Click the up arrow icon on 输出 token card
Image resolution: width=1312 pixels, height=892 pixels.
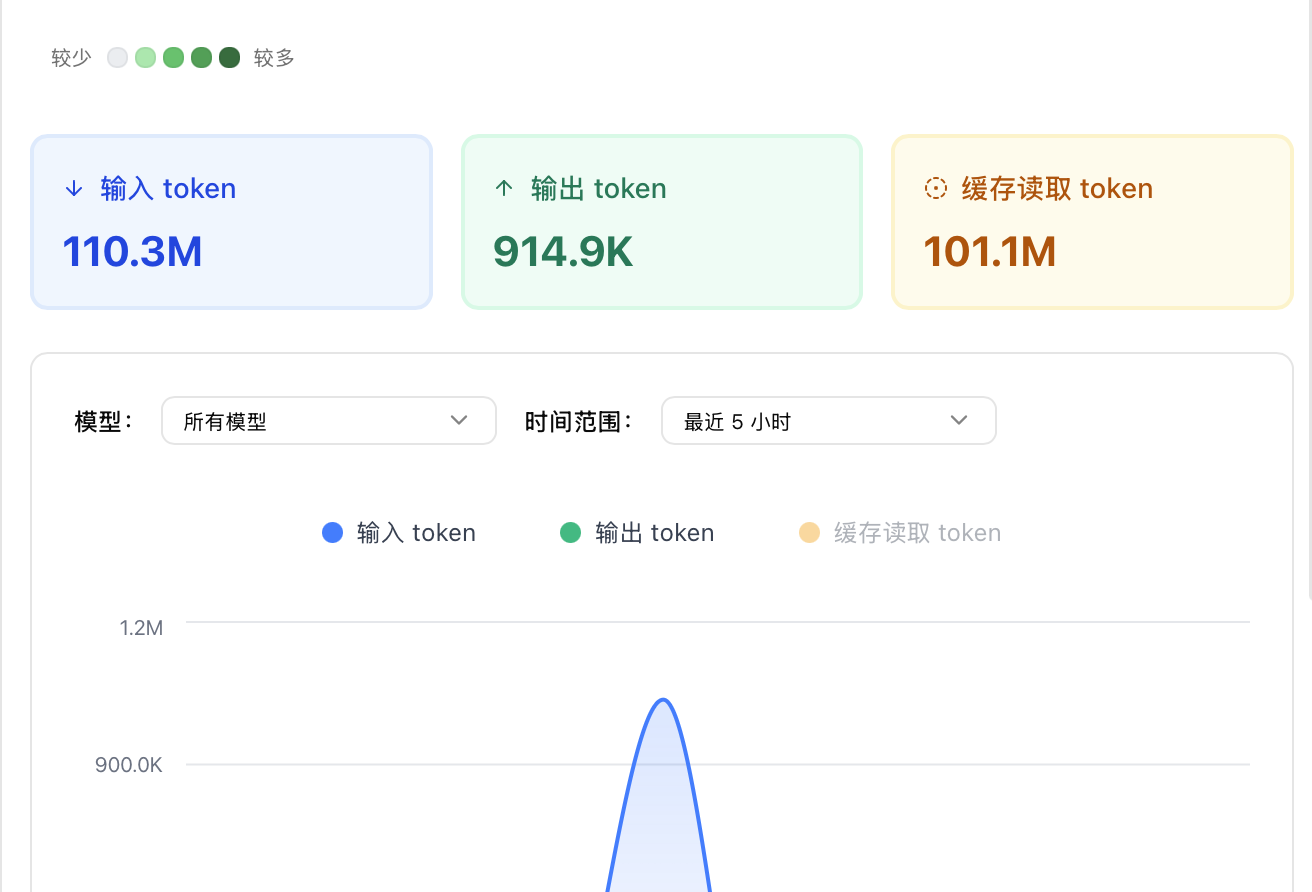click(x=505, y=188)
